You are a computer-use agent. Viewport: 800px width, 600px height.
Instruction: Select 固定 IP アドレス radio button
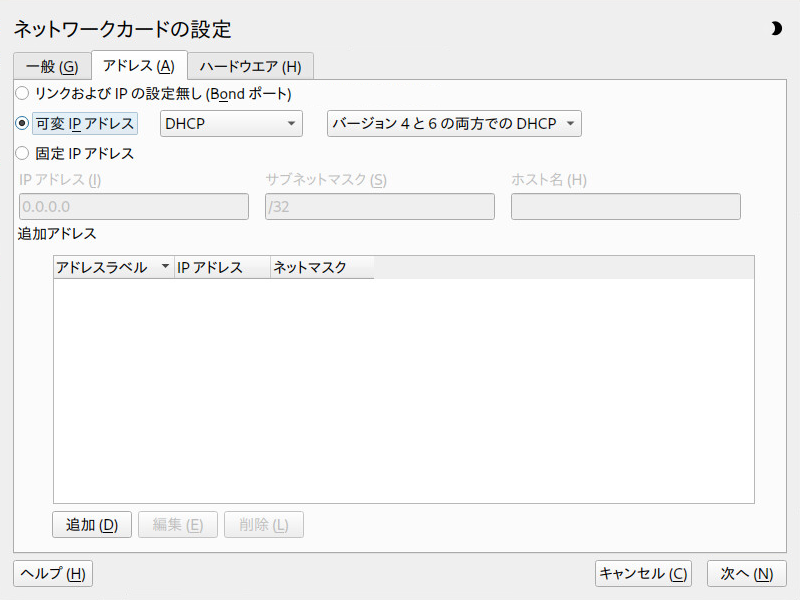[x=22, y=153]
